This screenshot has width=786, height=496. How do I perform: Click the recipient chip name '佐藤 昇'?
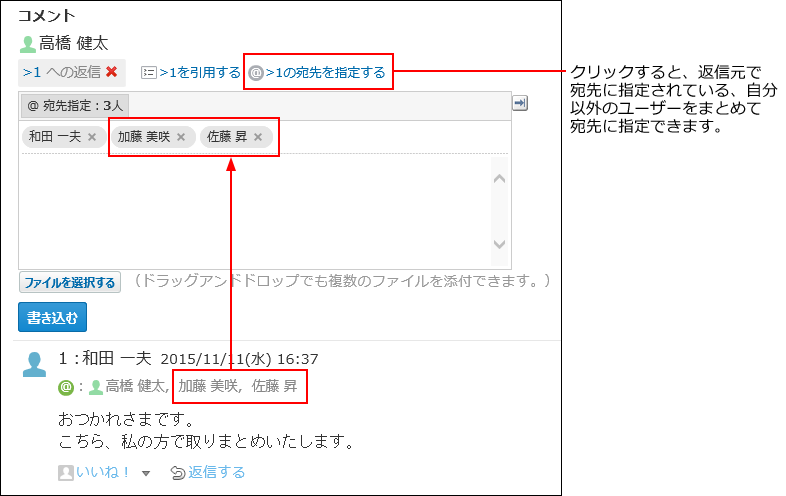(x=227, y=136)
